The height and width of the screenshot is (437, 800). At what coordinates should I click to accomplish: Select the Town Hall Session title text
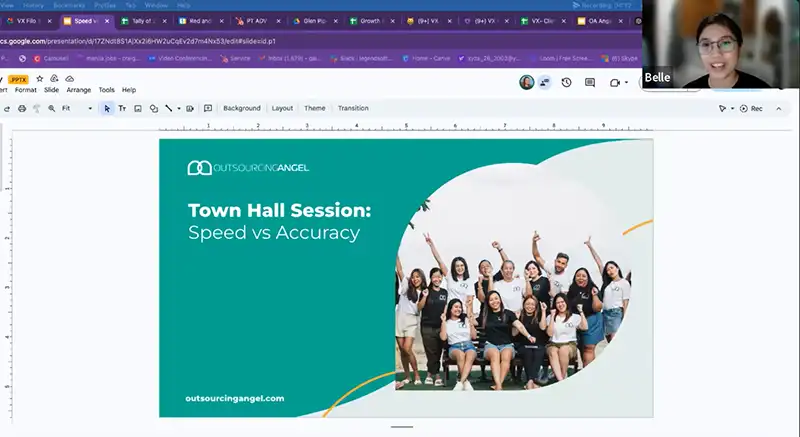point(279,210)
